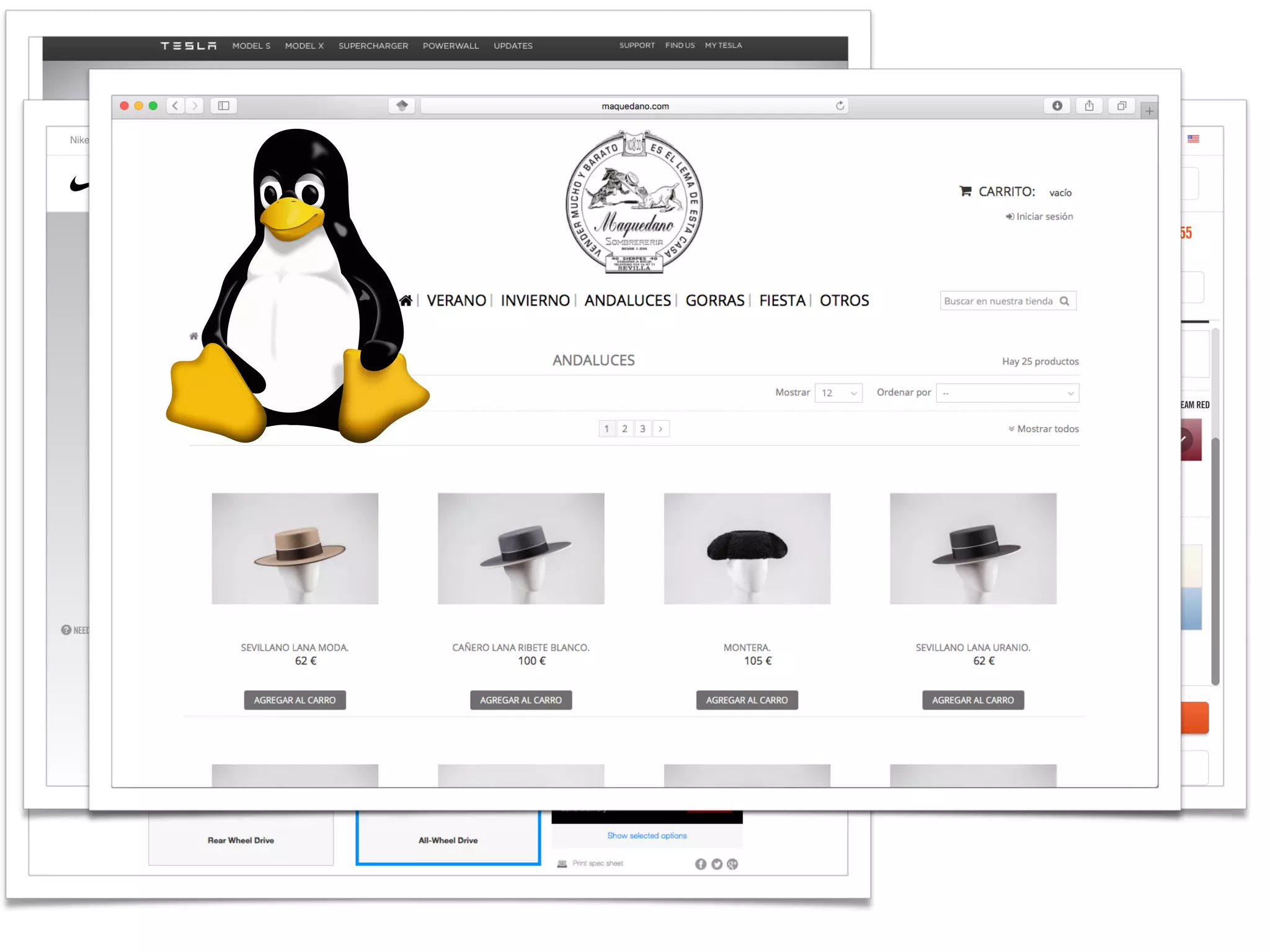Click the Safari back navigation arrow
This screenshot has width=1270, height=952.
pos(175,106)
